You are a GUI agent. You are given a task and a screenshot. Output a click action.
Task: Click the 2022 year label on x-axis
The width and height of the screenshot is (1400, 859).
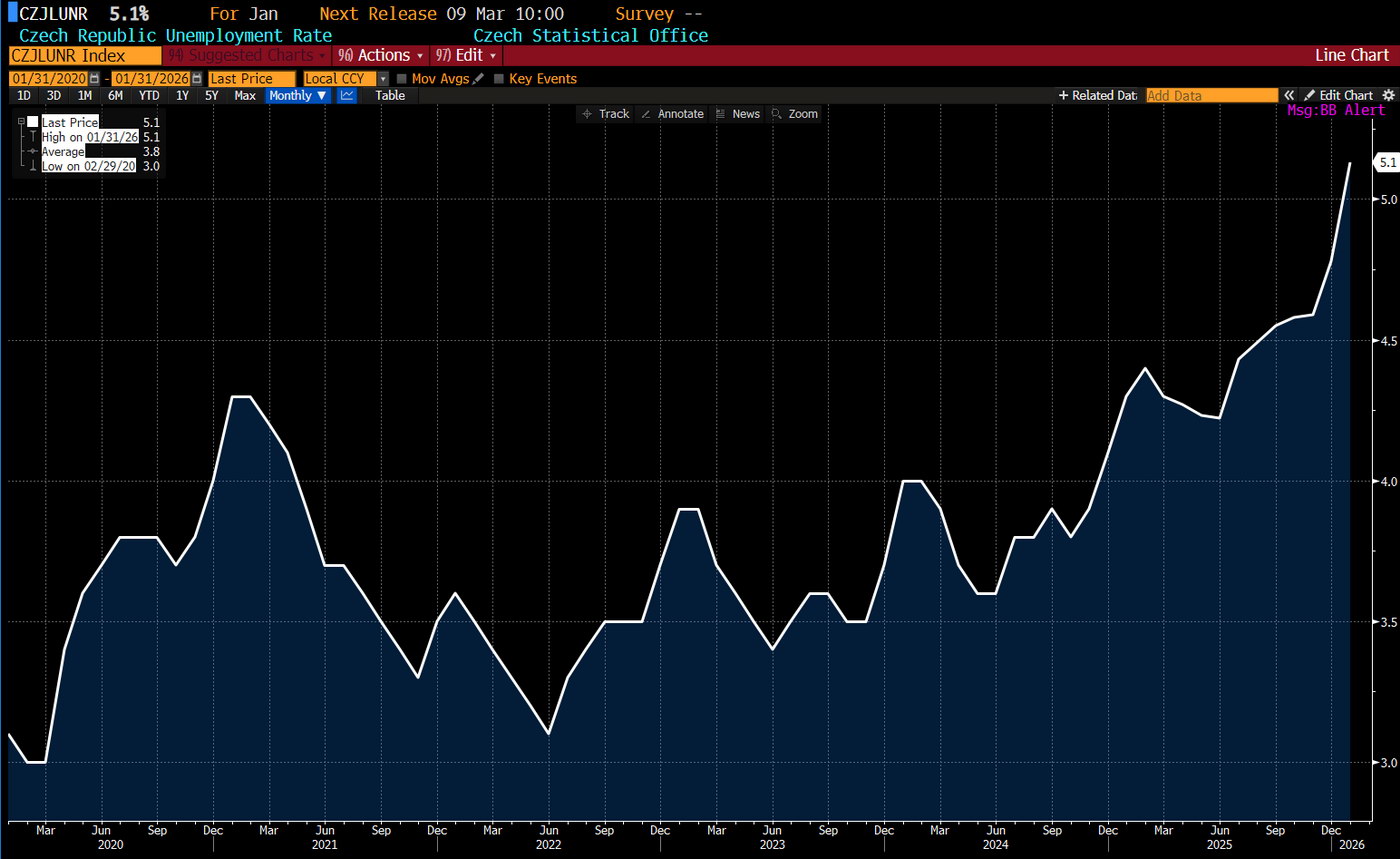tap(547, 845)
